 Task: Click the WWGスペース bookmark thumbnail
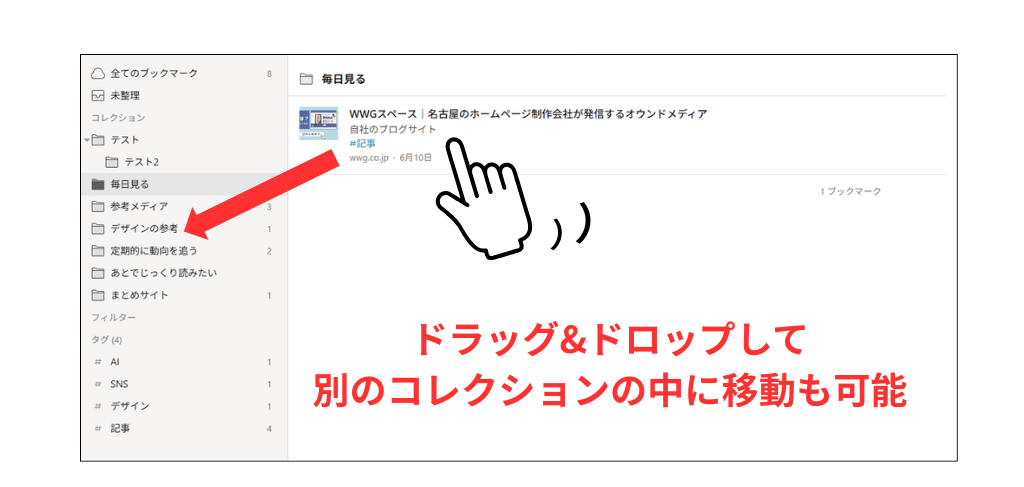coord(318,123)
